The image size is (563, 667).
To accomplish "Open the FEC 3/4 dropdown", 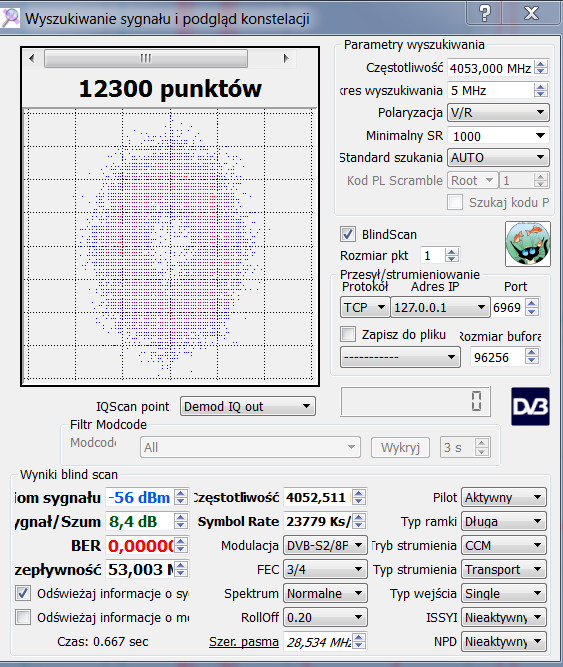I will click(325, 569).
